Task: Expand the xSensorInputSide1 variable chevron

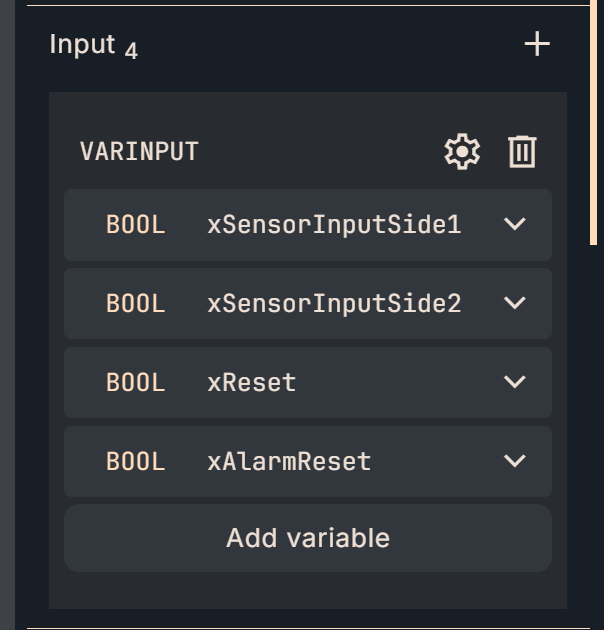Action: [x=515, y=224]
